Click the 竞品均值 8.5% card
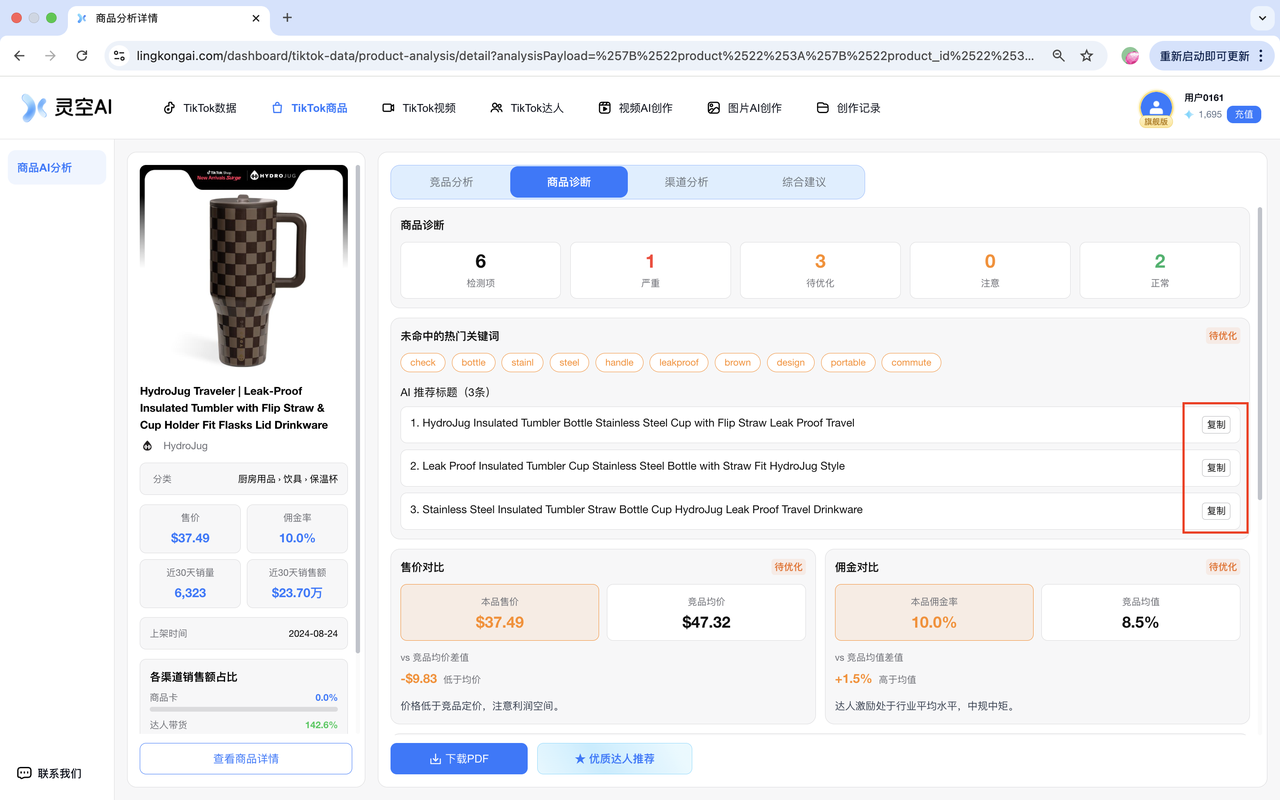Screen dimensions: 1280x800 click(x=1140, y=612)
